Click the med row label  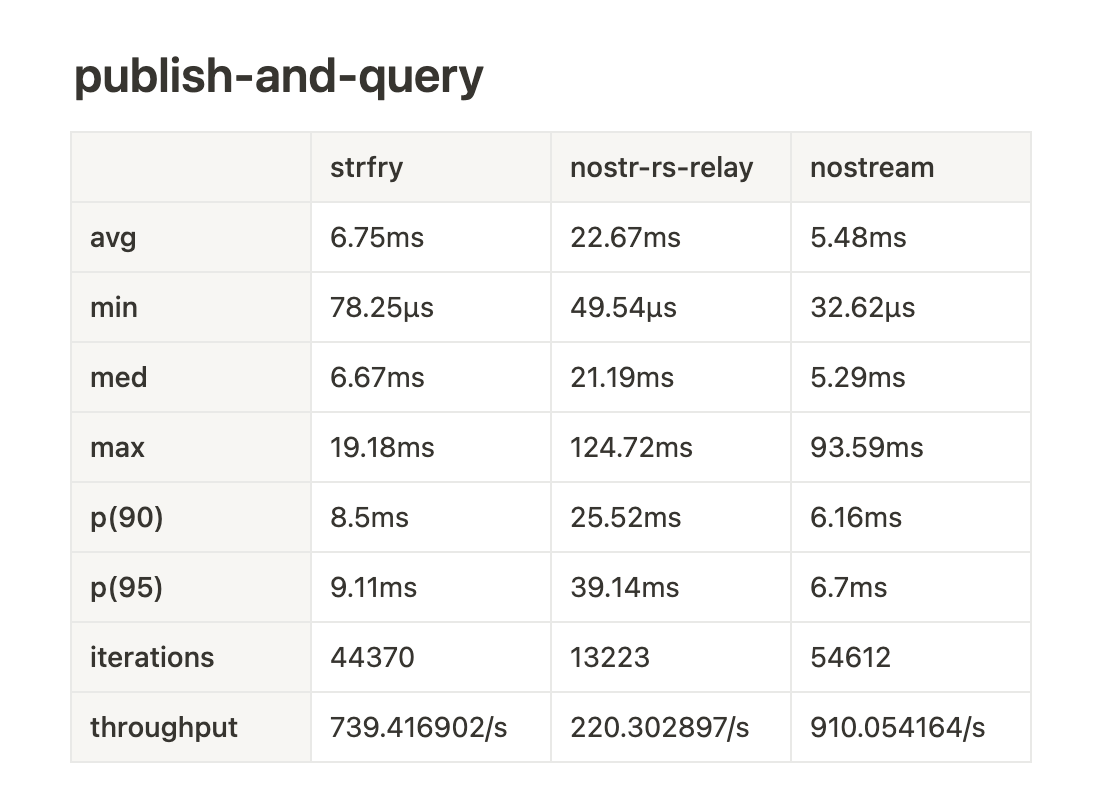118,377
